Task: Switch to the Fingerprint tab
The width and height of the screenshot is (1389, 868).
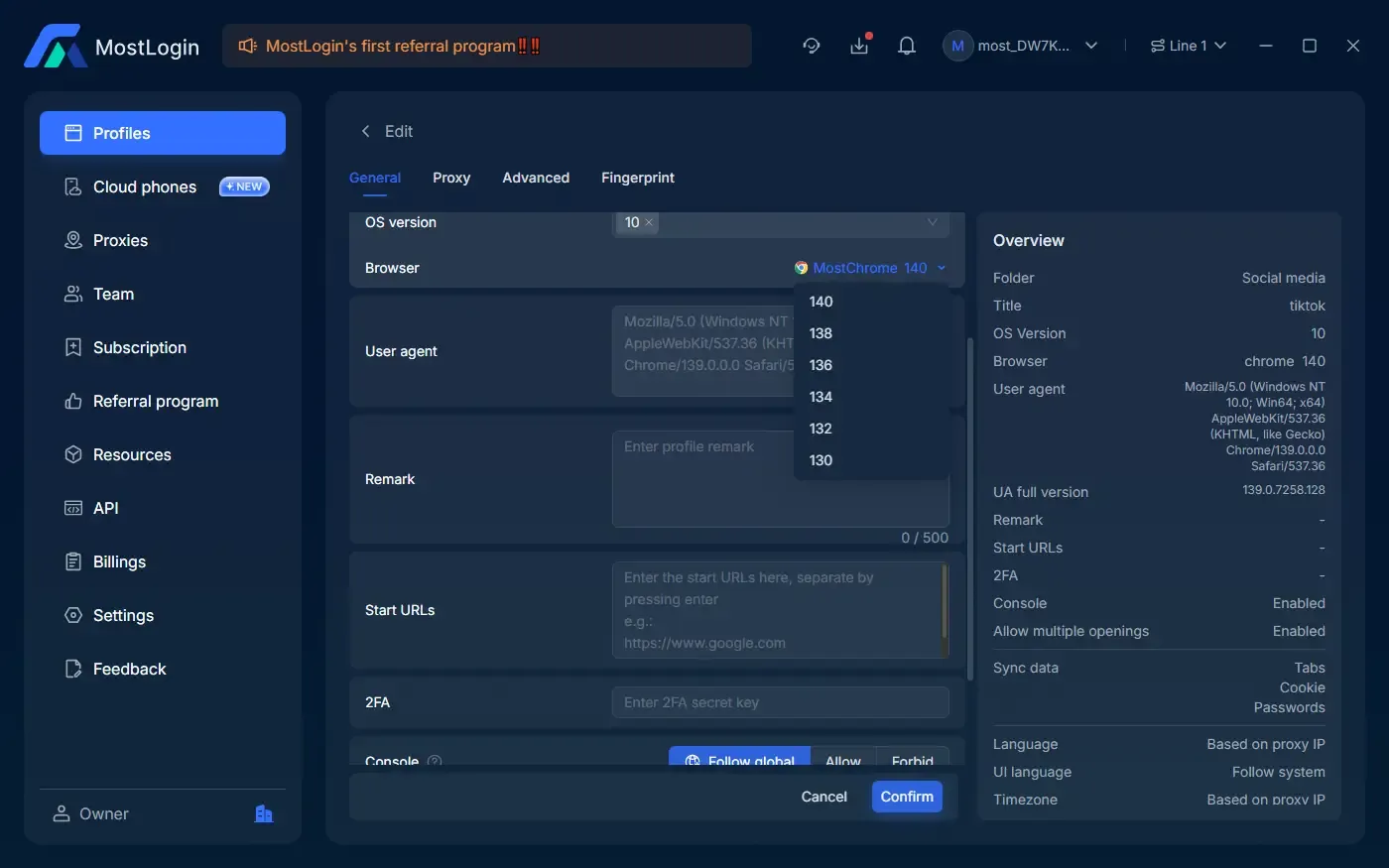Action: (638, 178)
